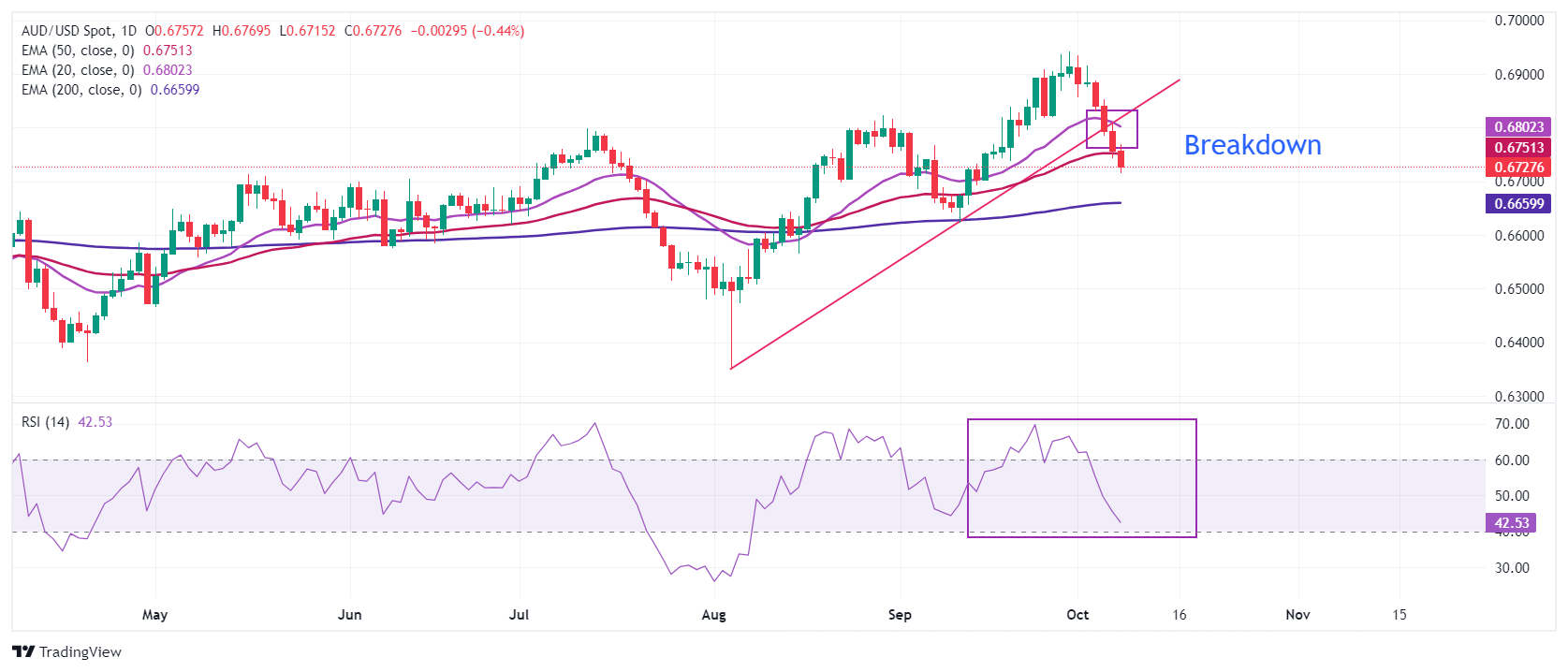The width and height of the screenshot is (1568, 672).
Task: Click the 0.64000 price axis level
Action: pyautogui.click(x=1518, y=343)
